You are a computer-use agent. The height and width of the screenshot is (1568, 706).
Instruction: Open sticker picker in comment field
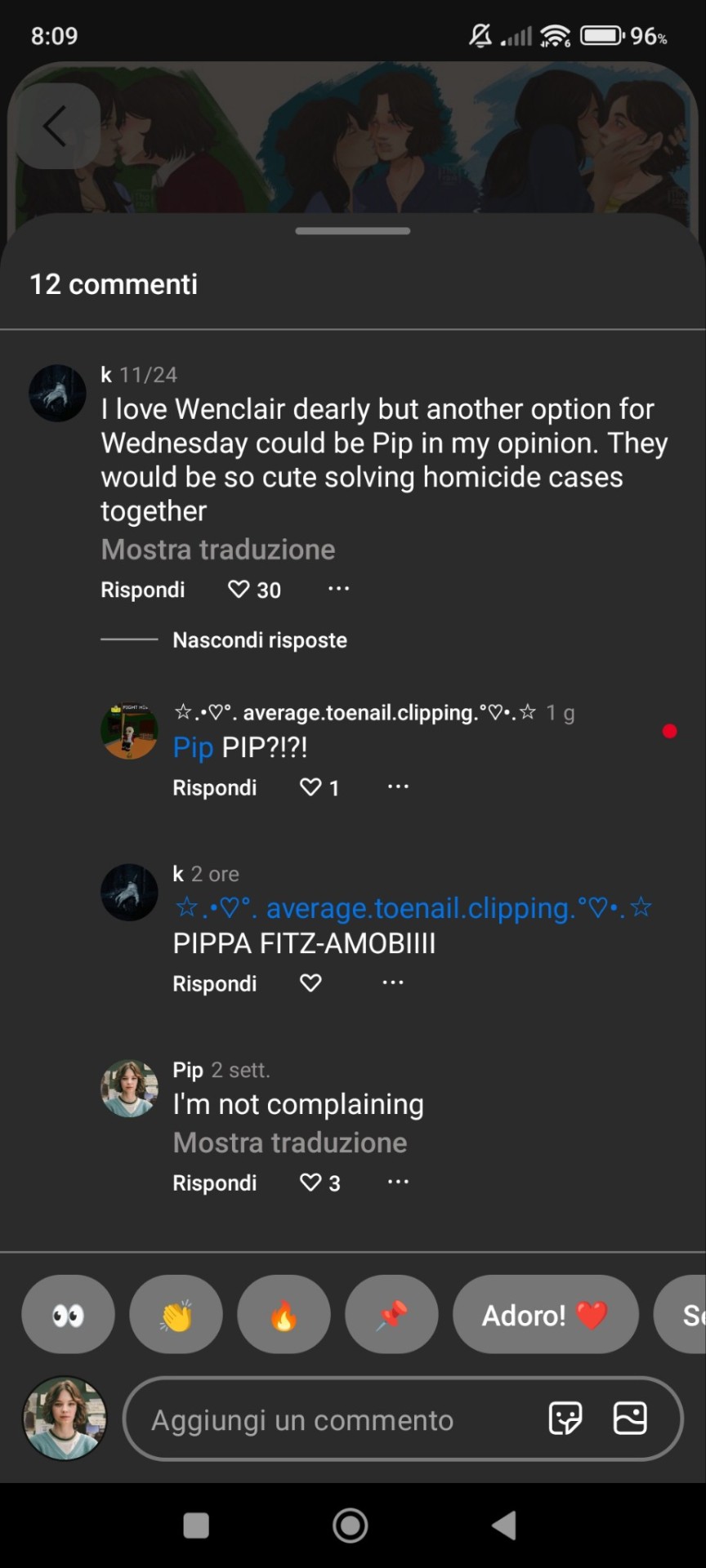tap(565, 1419)
